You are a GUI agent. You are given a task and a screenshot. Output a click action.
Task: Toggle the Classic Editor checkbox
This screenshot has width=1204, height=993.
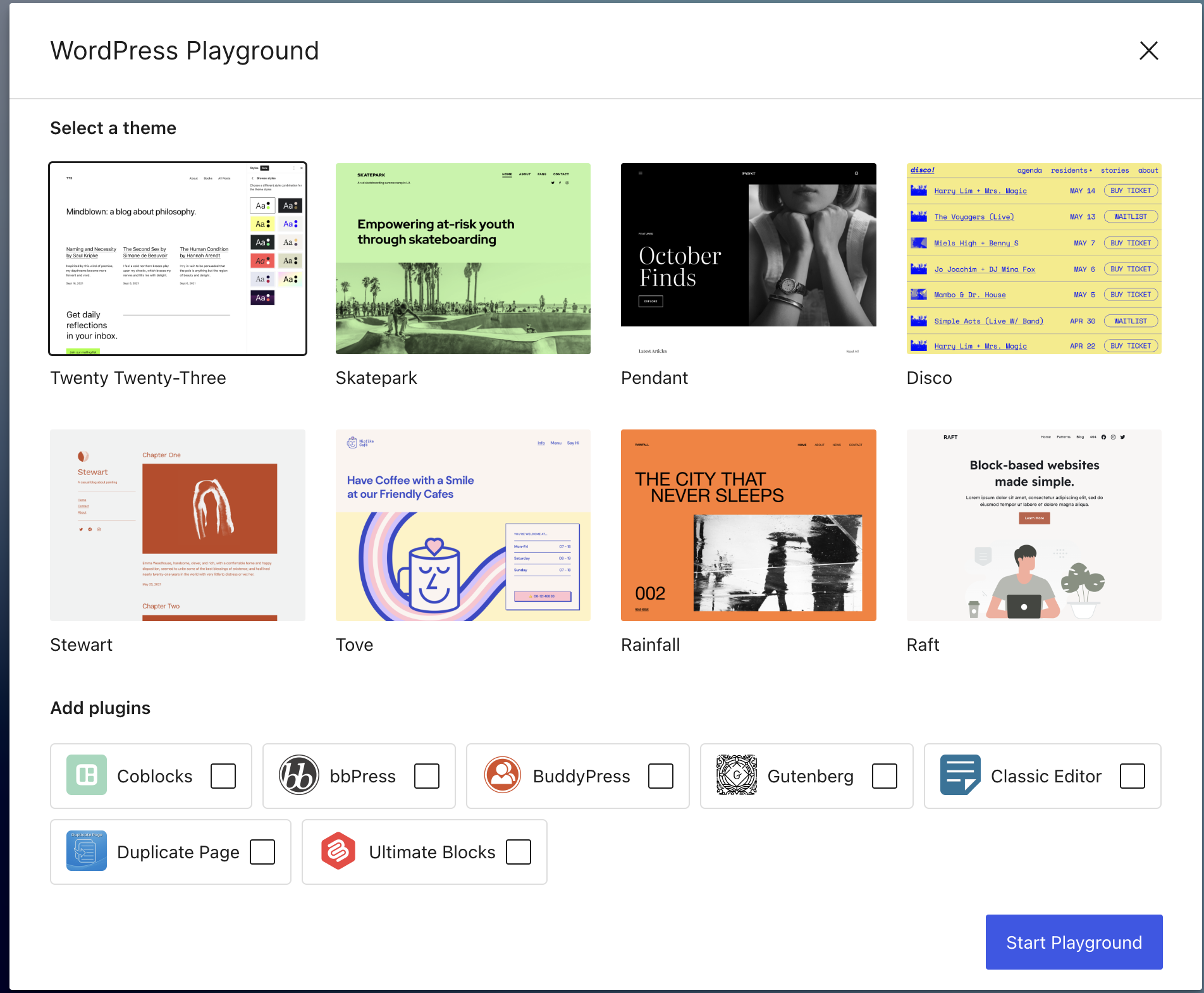(x=1133, y=776)
